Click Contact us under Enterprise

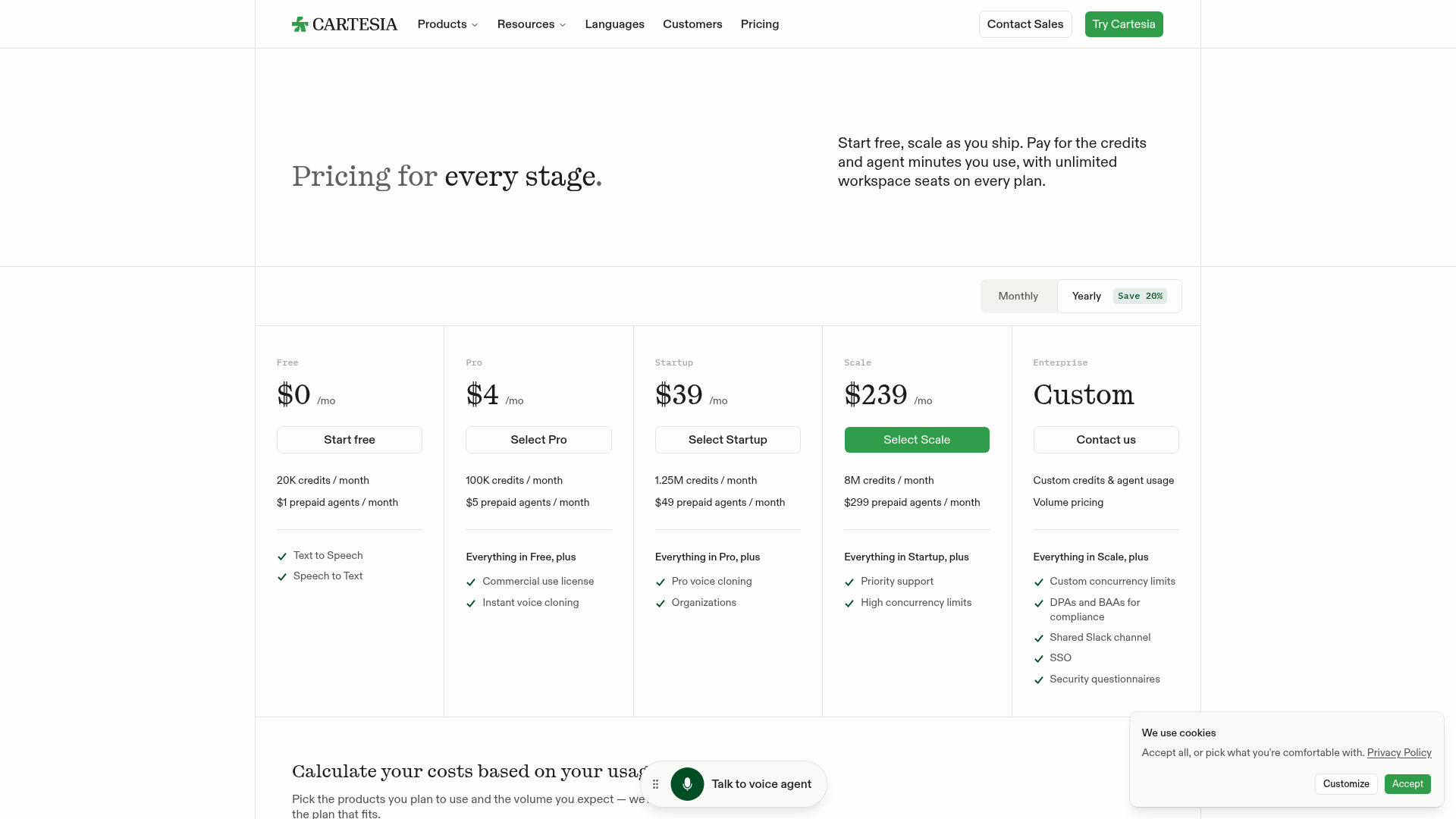pyautogui.click(x=1106, y=440)
